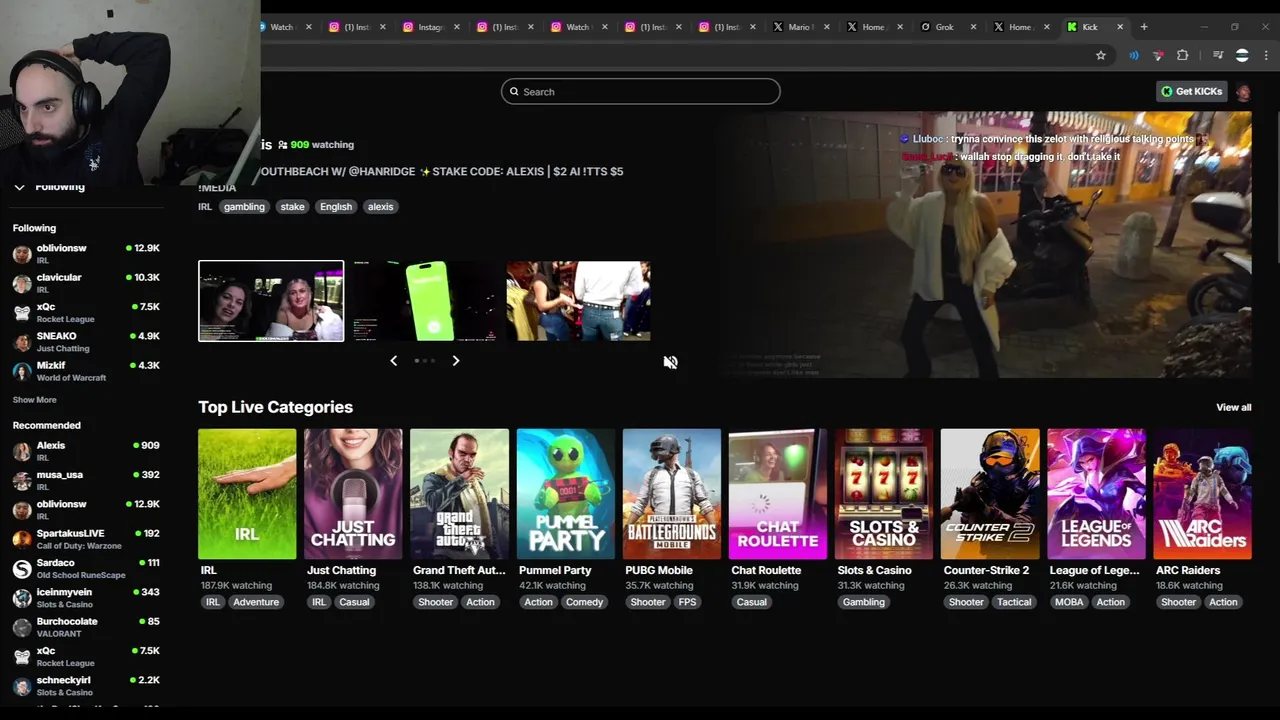Click the alexis tag
Image resolution: width=1280 pixels, height=720 pixels.
pyautogui.click(x=380, y=207)
